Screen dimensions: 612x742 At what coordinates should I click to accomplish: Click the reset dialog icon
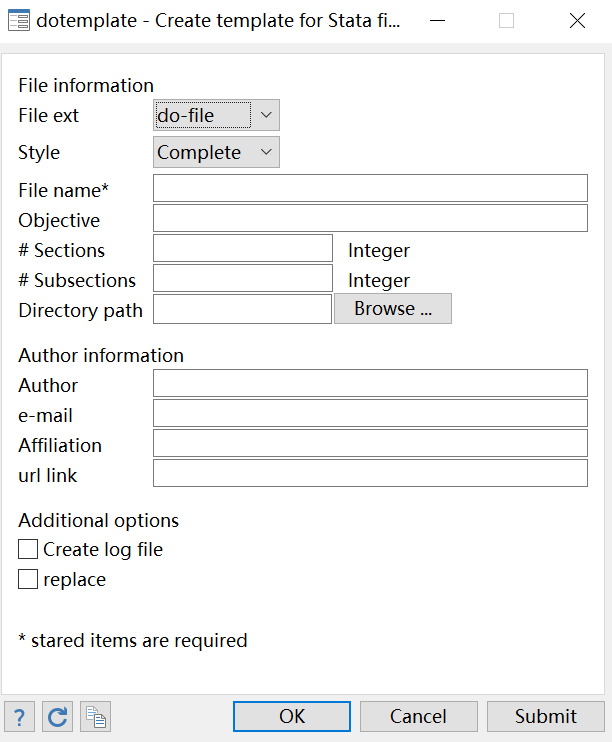58,716
